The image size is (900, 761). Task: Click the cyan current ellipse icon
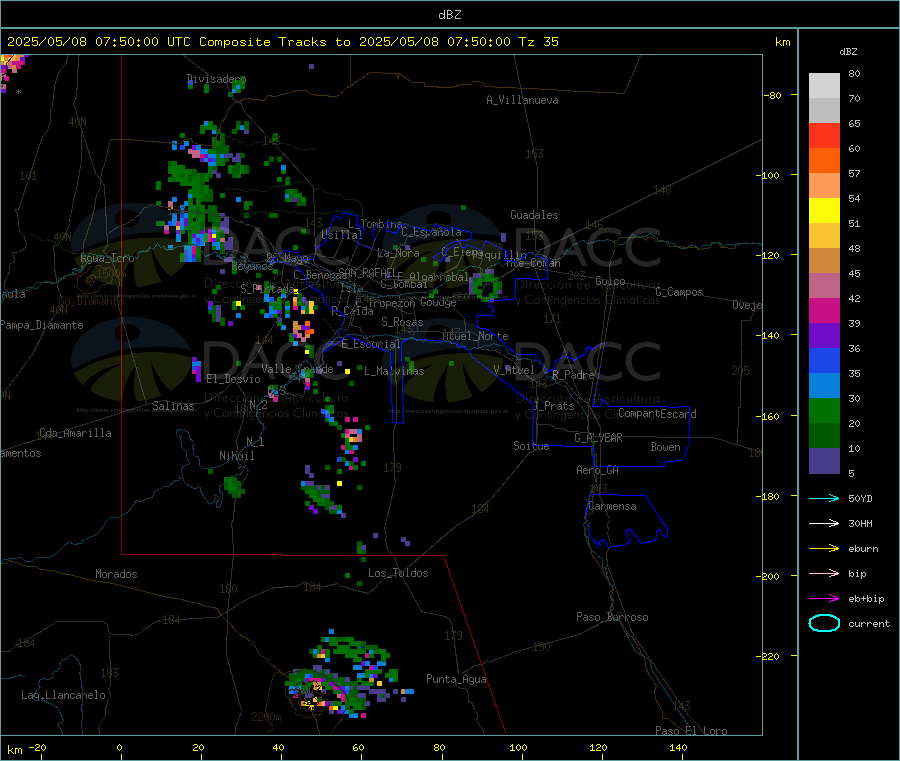point(824,623)
